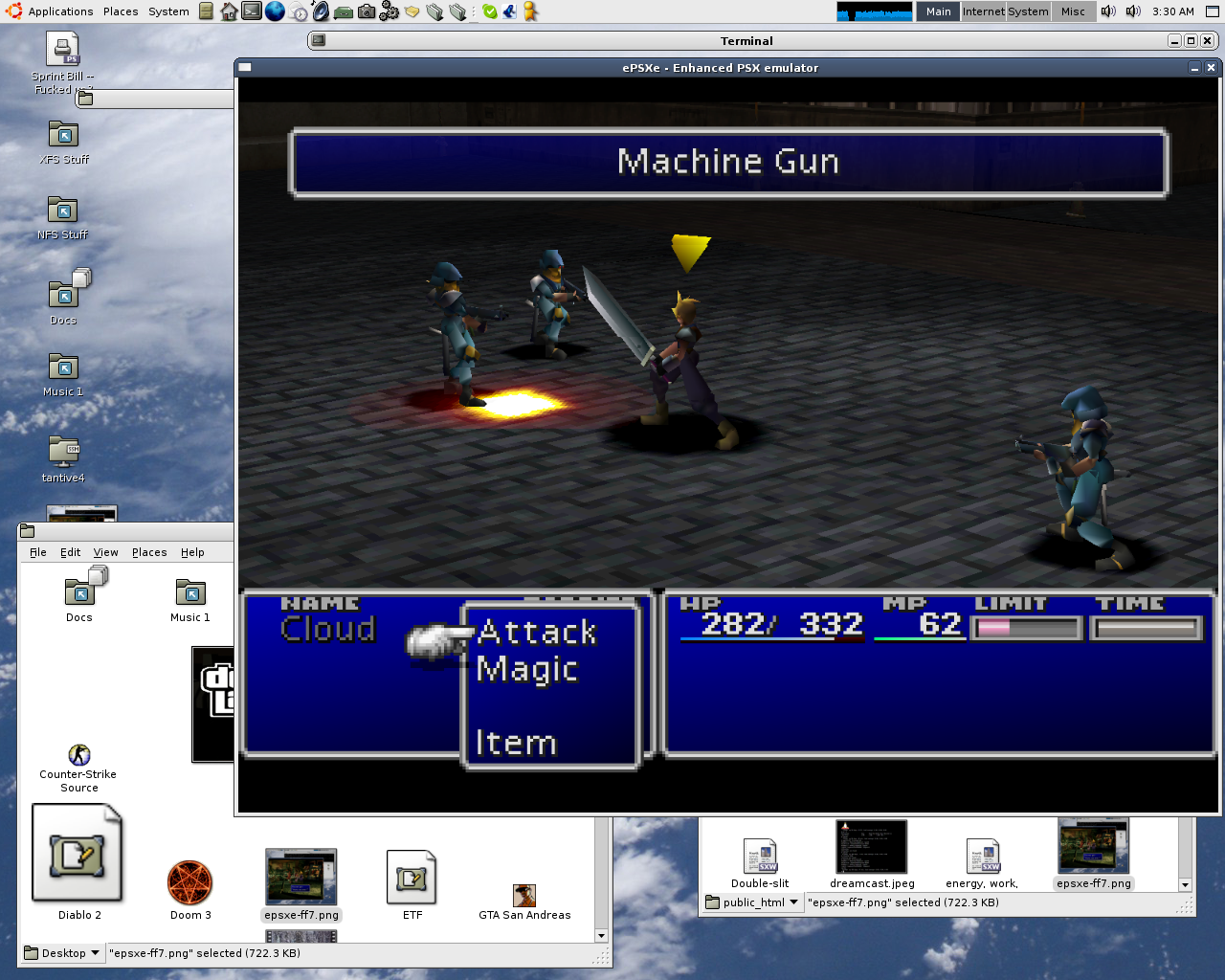The height and width of the screenshot is (980, 1225).
Task: Click the show desktop window icon
Action: pos(1212,11)
